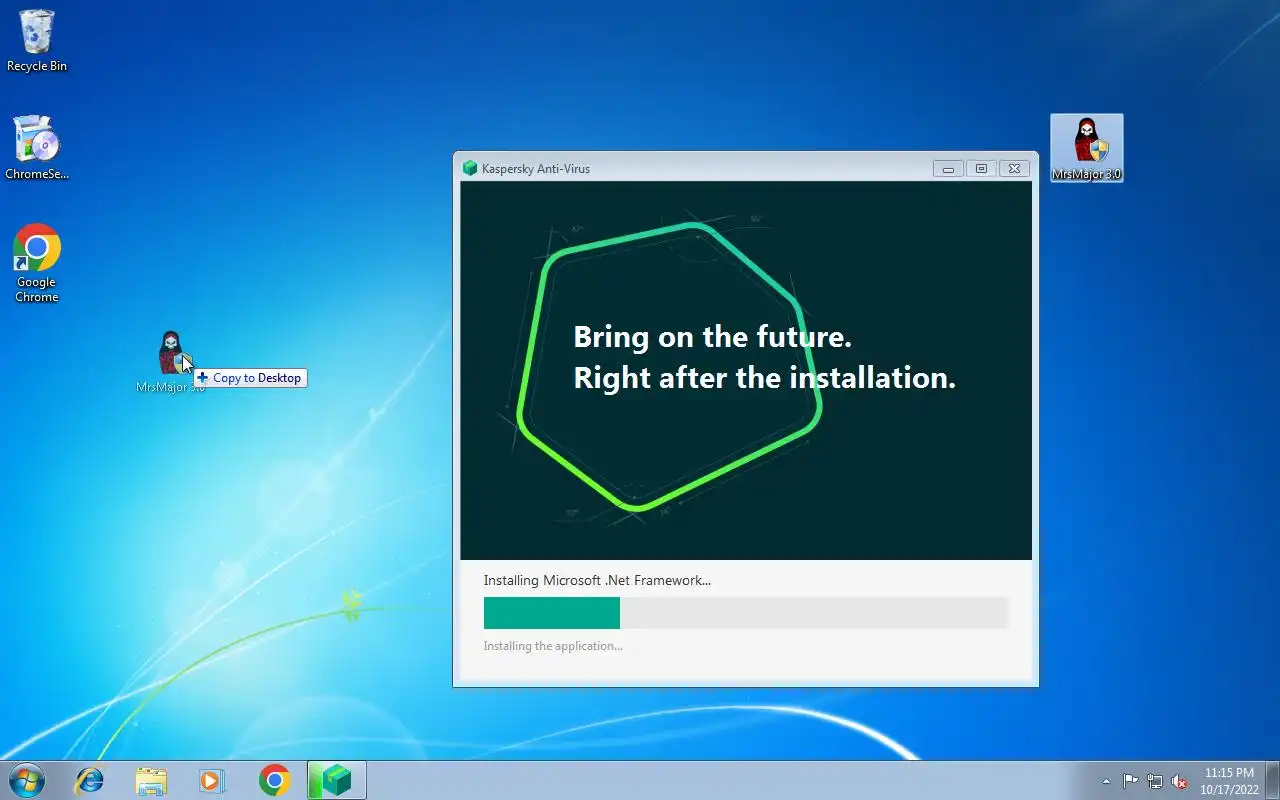Click the green hexagon graphic in the installer
This screenshot has width=1280, height=800.
coord(669,366)
